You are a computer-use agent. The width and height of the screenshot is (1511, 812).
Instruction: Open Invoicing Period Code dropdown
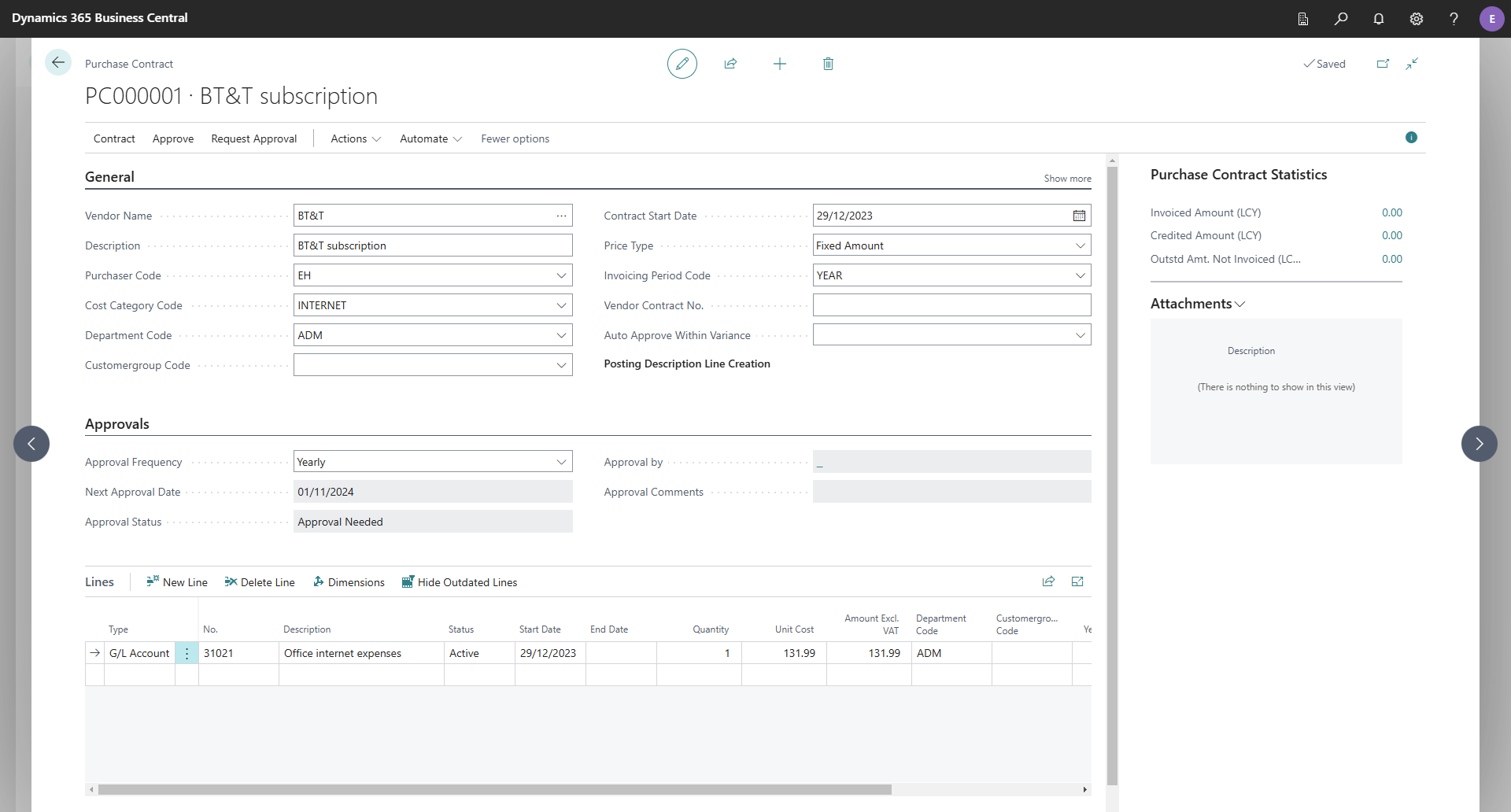[1081, 275]
